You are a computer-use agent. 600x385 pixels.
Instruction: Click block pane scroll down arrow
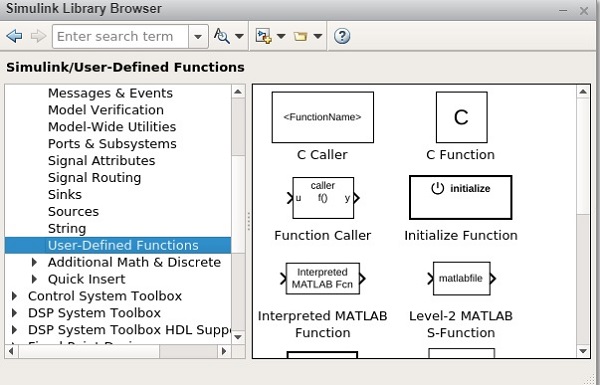click(x=583, y=351)
